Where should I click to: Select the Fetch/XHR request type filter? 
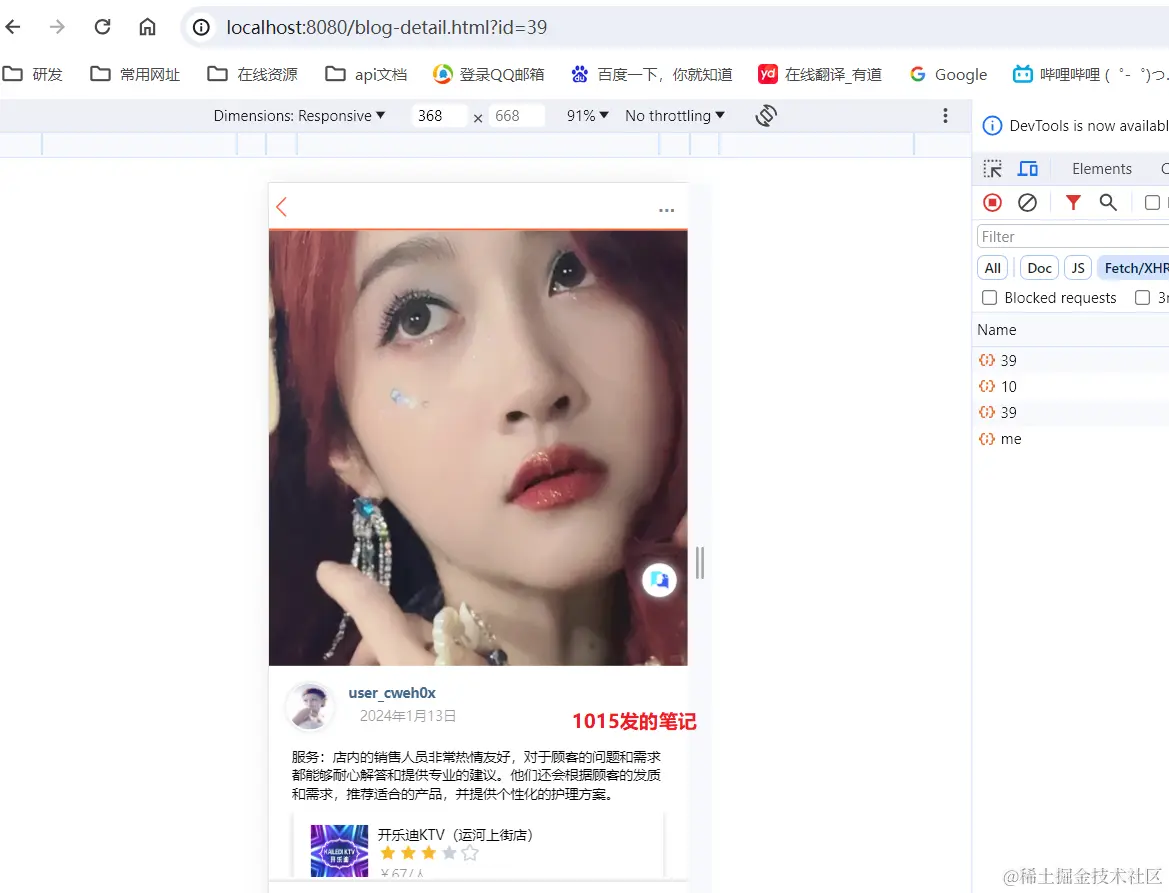(x=1135, y=268)
